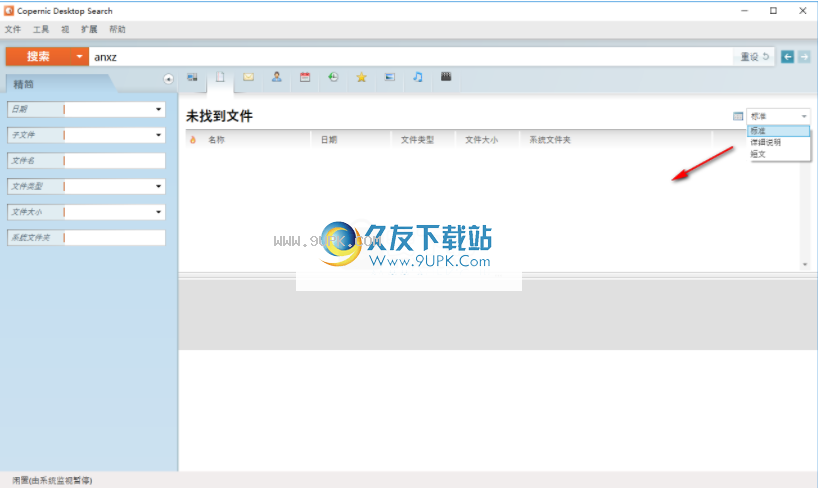Click the results list scroll down arrow
This screenshot has height=488, width=819.
(805, 264)
